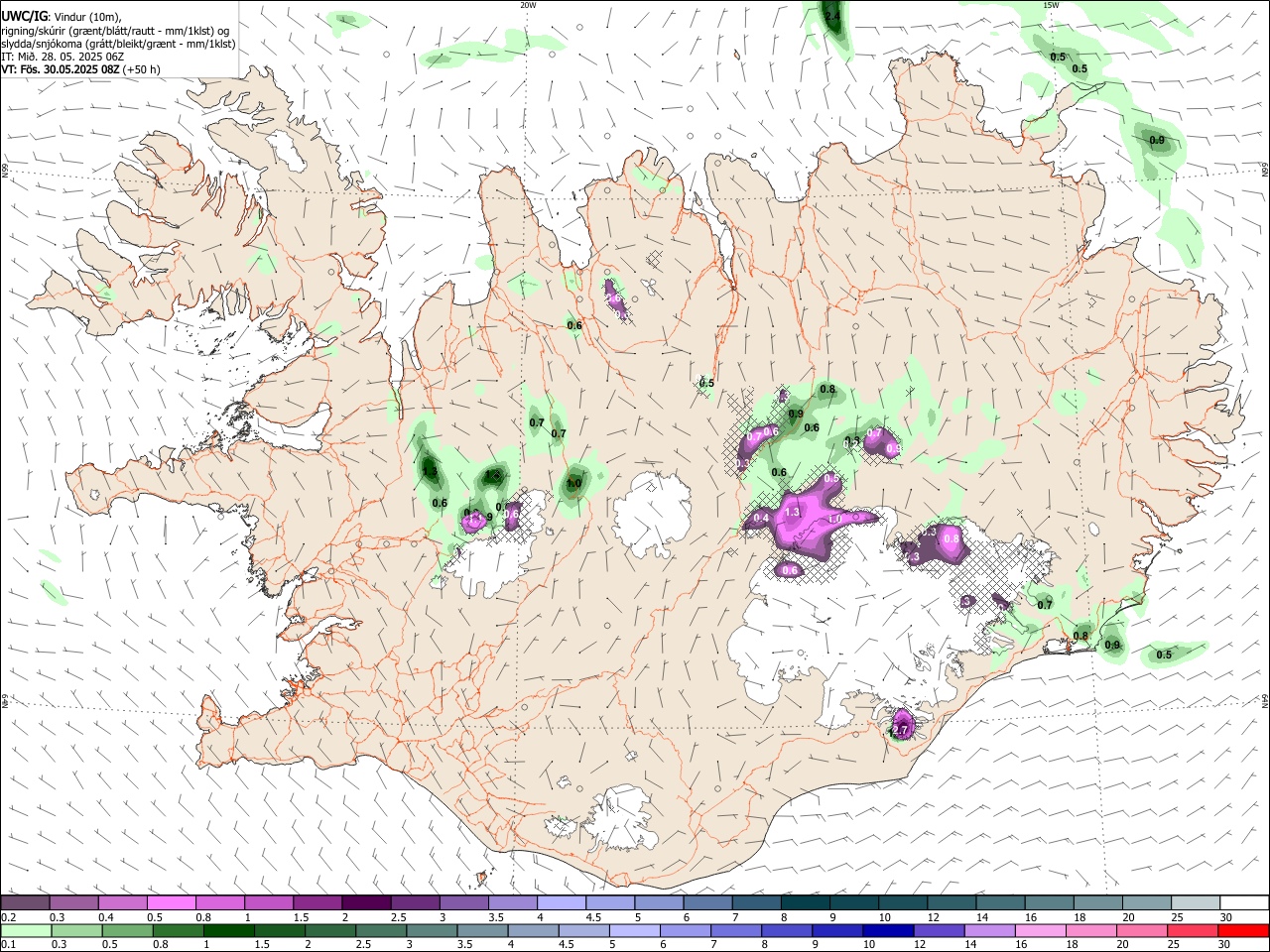Viewport: 1270px width, 952px height.
Task: Click the 'VT: Fös. 30.05.2025 08Z (+50 h)' line
Action: pos(81,69)
